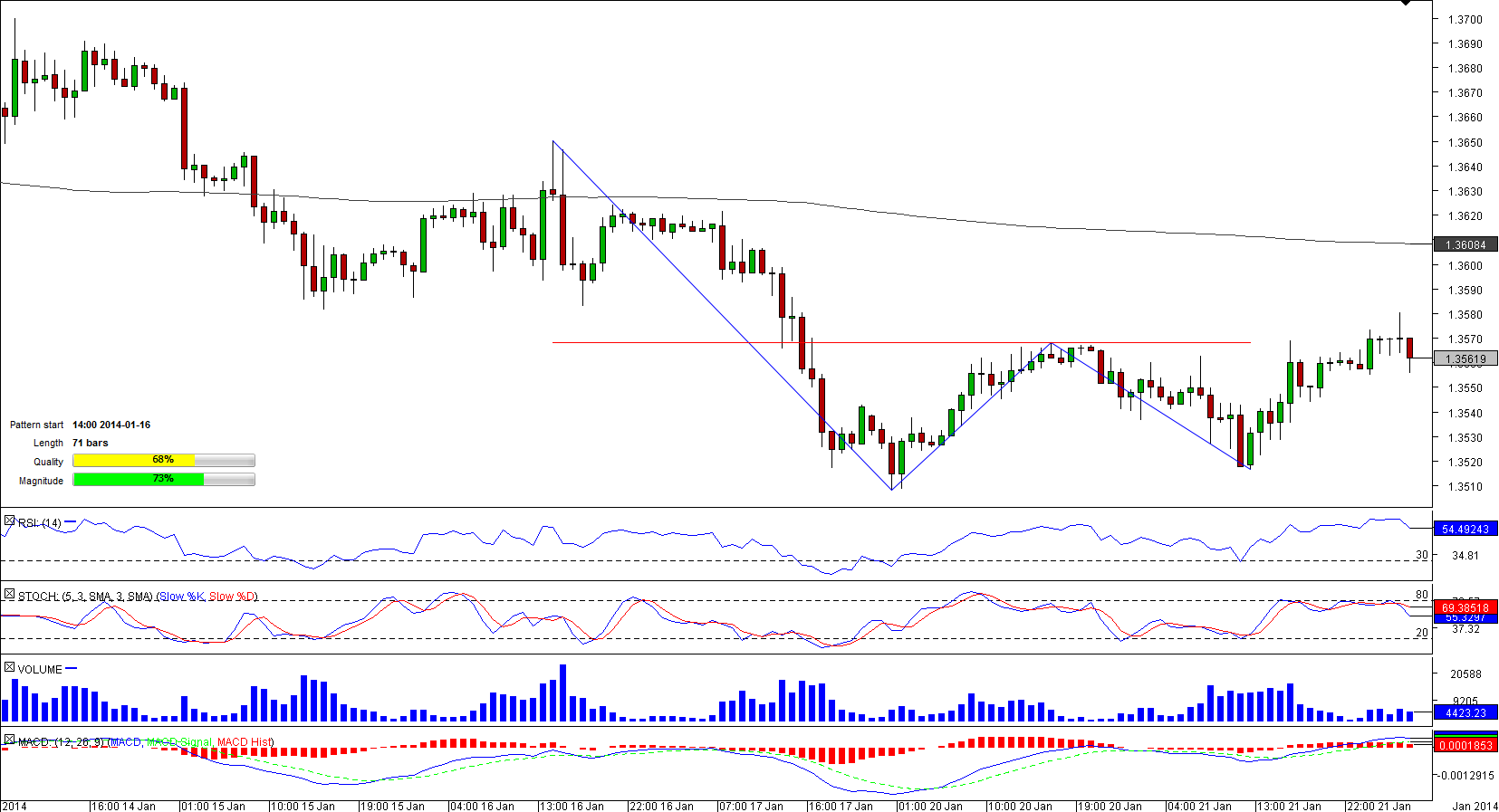Click the 13:00 16 Jan time marker

572,806
